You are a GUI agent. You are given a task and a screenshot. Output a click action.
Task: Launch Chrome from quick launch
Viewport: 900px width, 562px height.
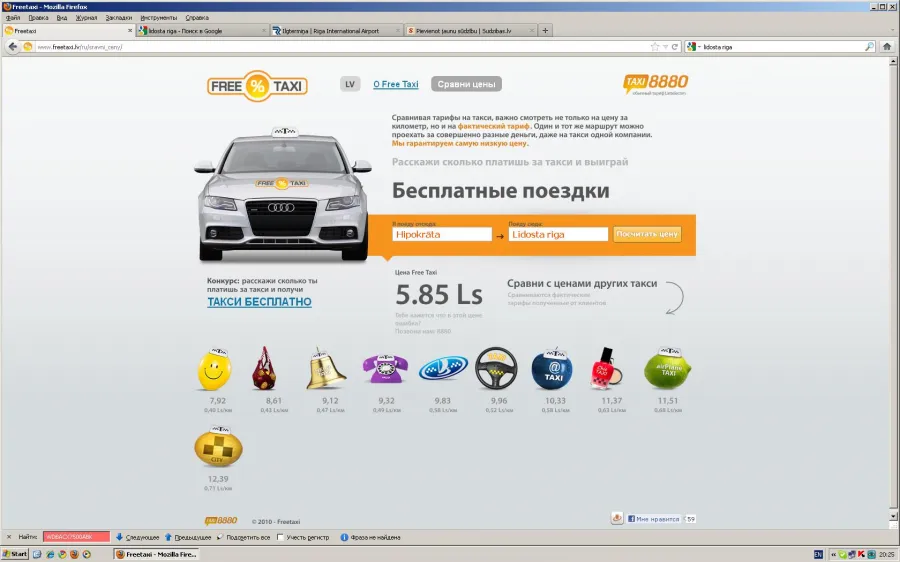(62, 554)
